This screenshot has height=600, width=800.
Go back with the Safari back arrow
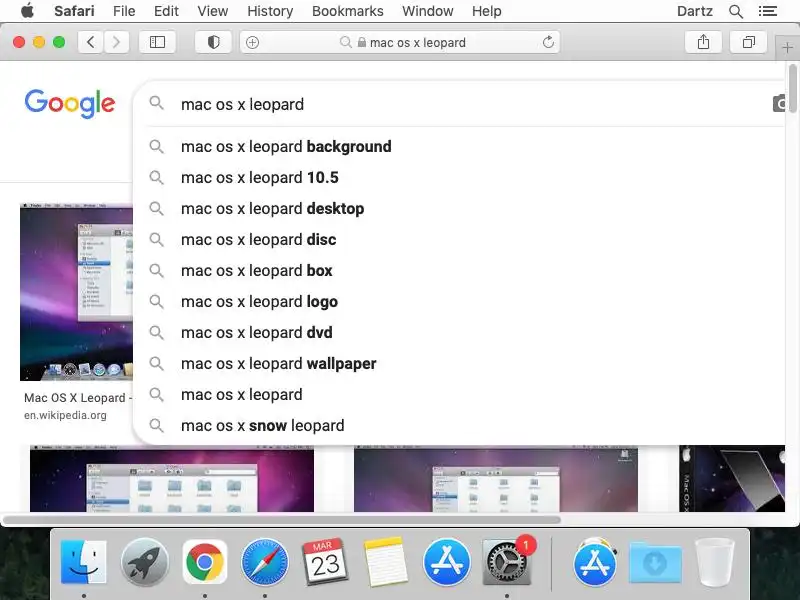coord(91,42)
